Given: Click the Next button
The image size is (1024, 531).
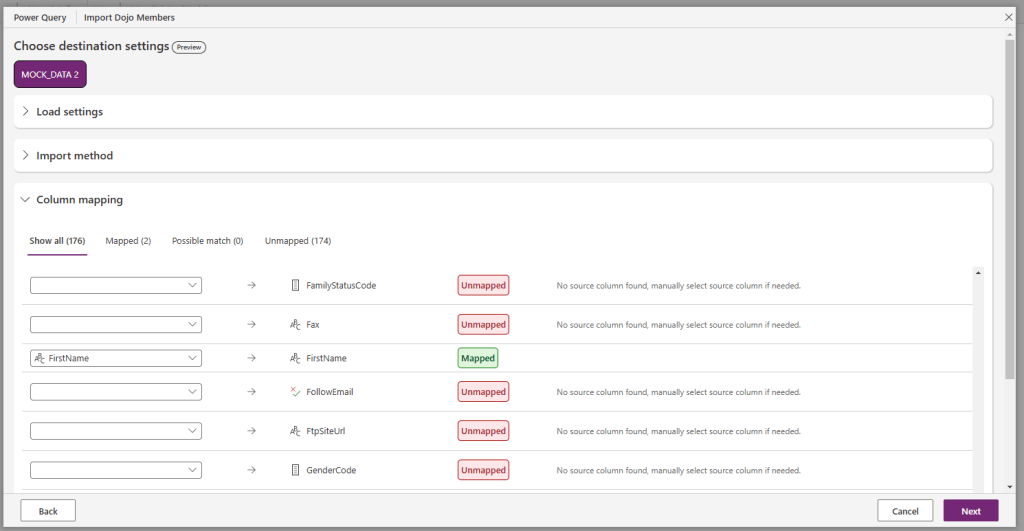Looking at the screenshot, I should click(x=970, y=511).
